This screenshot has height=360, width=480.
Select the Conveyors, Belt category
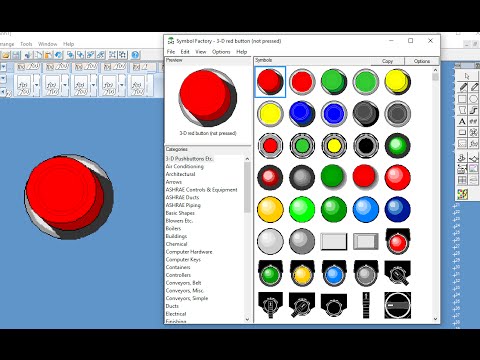[183, 283]
